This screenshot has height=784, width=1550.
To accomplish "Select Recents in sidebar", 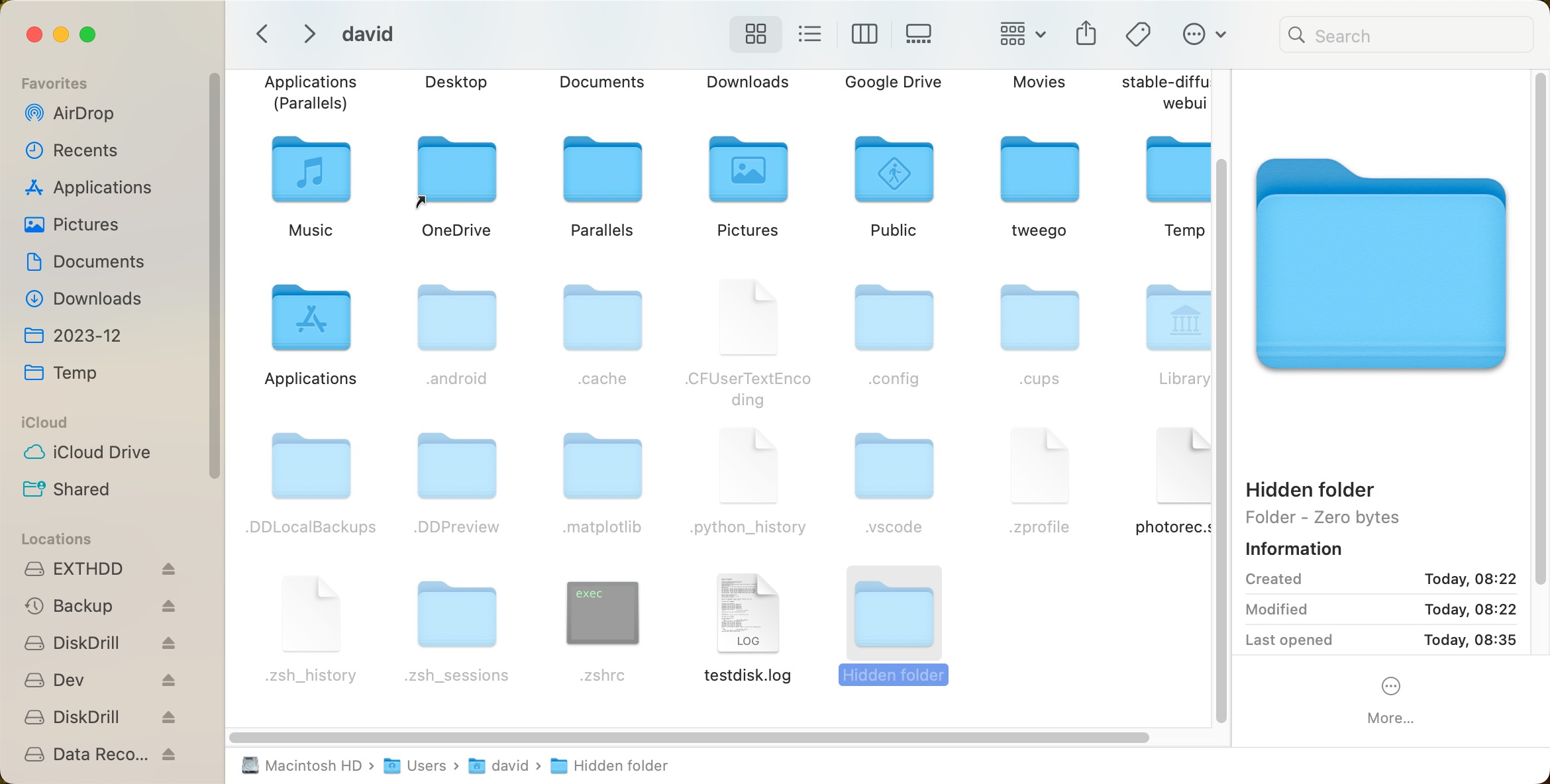I will (x=84, y=149).
